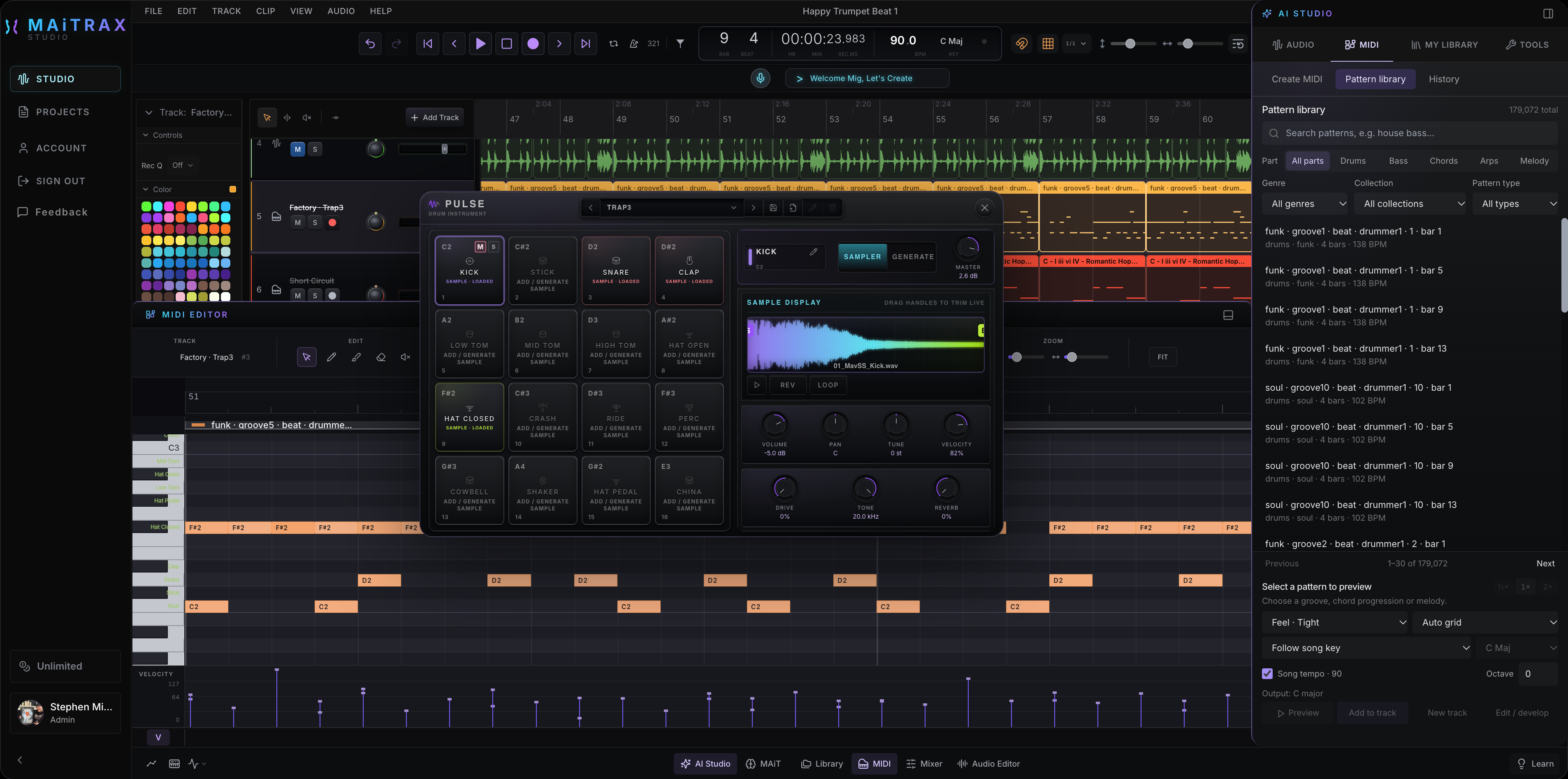Open the Mixer panel from bottom bar
The image size is (1568, 779).
(x=924, y=764)
